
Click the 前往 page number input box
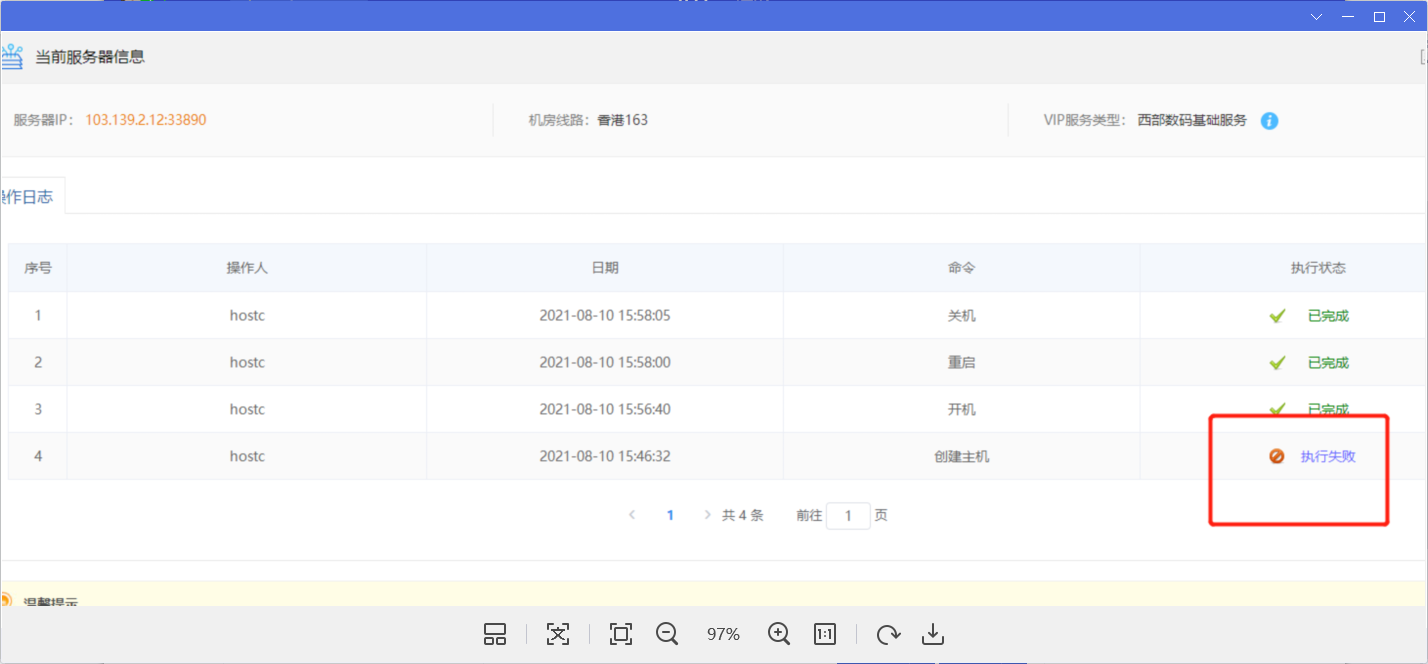tap(848, 516)
